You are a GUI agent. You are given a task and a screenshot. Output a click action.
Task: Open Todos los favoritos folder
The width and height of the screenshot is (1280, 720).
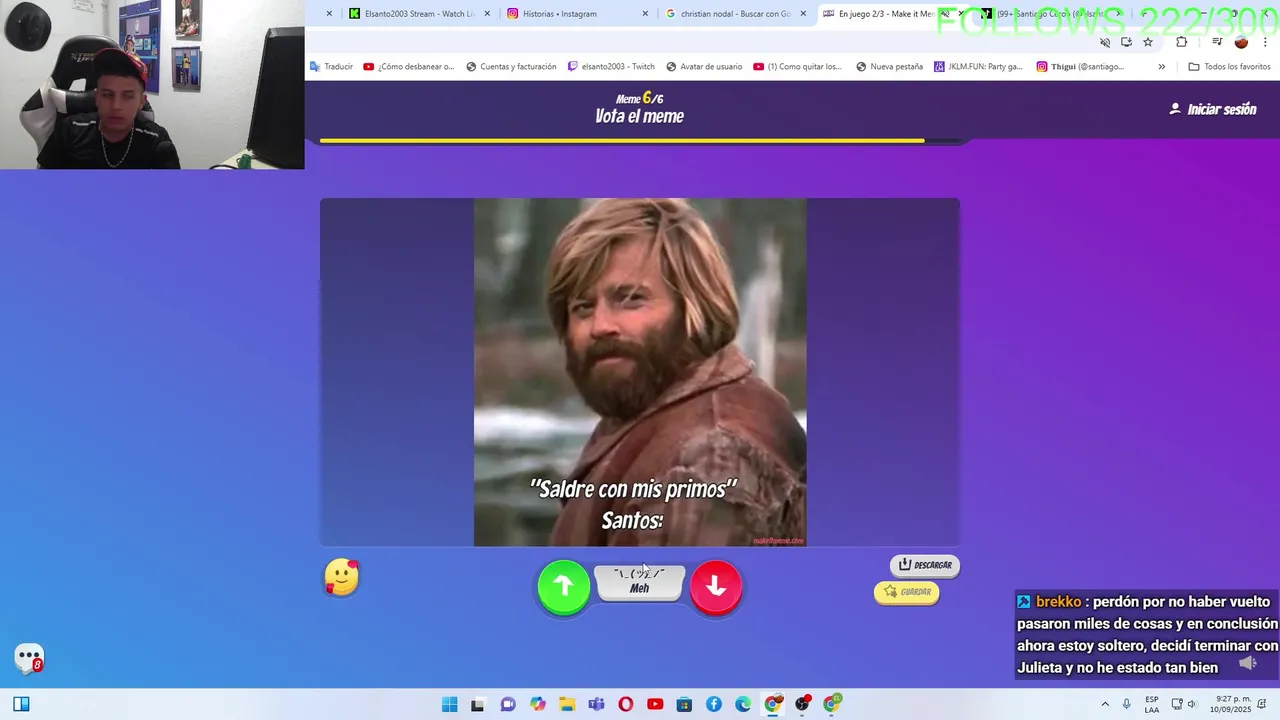(1229, 67)
